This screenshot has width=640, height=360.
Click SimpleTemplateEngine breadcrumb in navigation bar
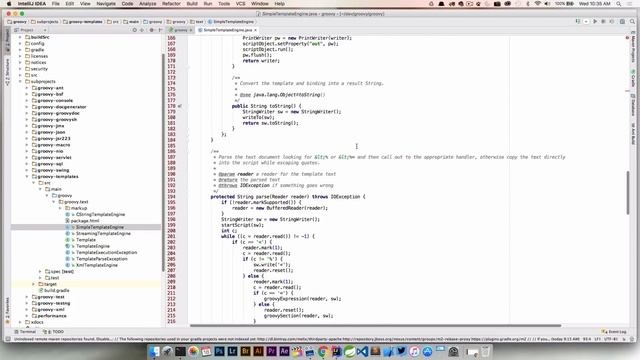point(231,22)
